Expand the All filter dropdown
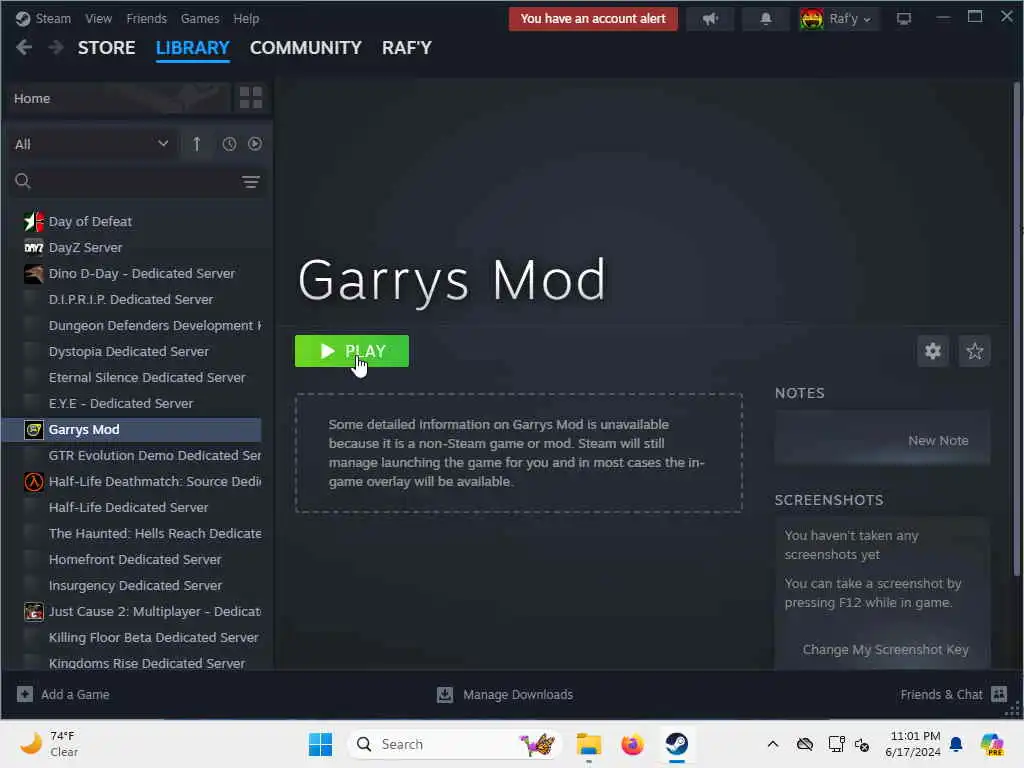 point(91,144)
